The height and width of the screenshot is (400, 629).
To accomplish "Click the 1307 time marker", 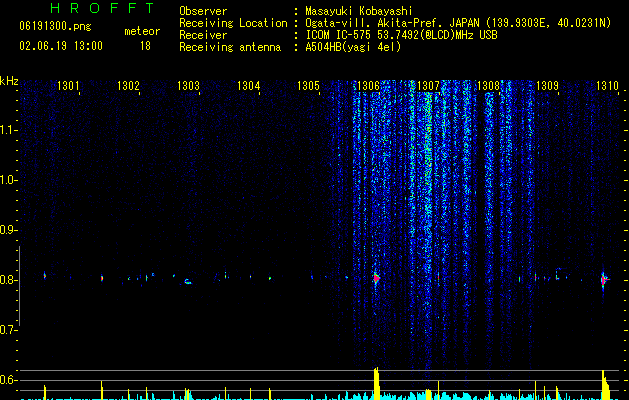I will pos(428,86).
